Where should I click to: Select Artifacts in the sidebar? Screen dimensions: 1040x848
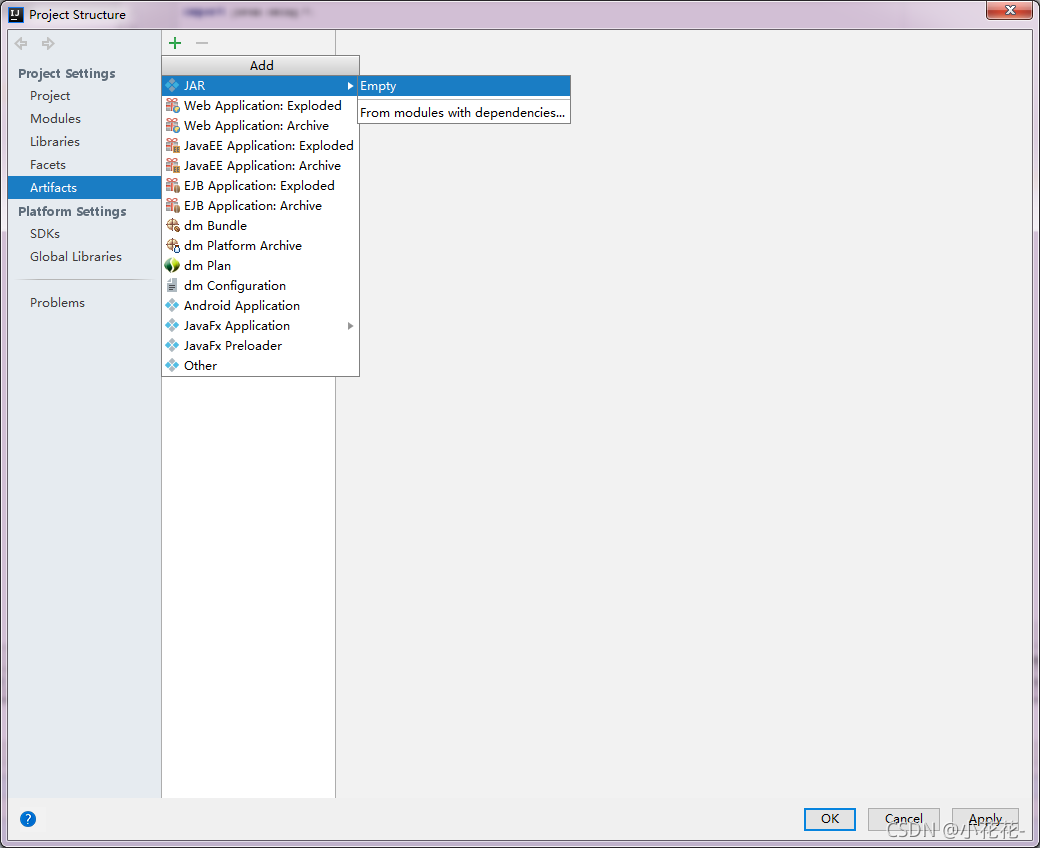pyautogui.click(x=84, y=188)
